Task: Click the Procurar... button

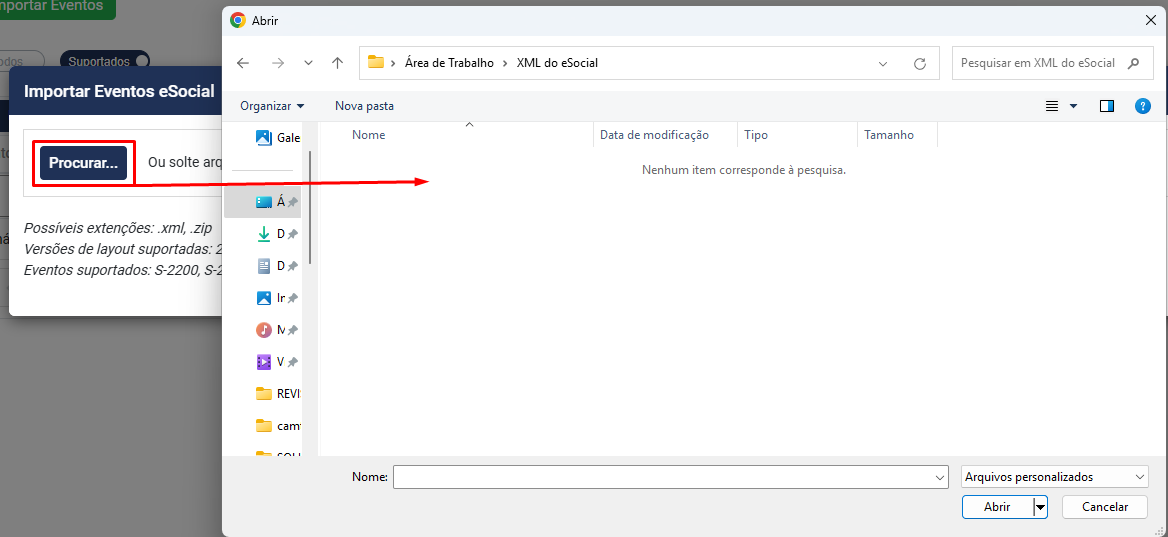Action: click(x=83, y=163)
